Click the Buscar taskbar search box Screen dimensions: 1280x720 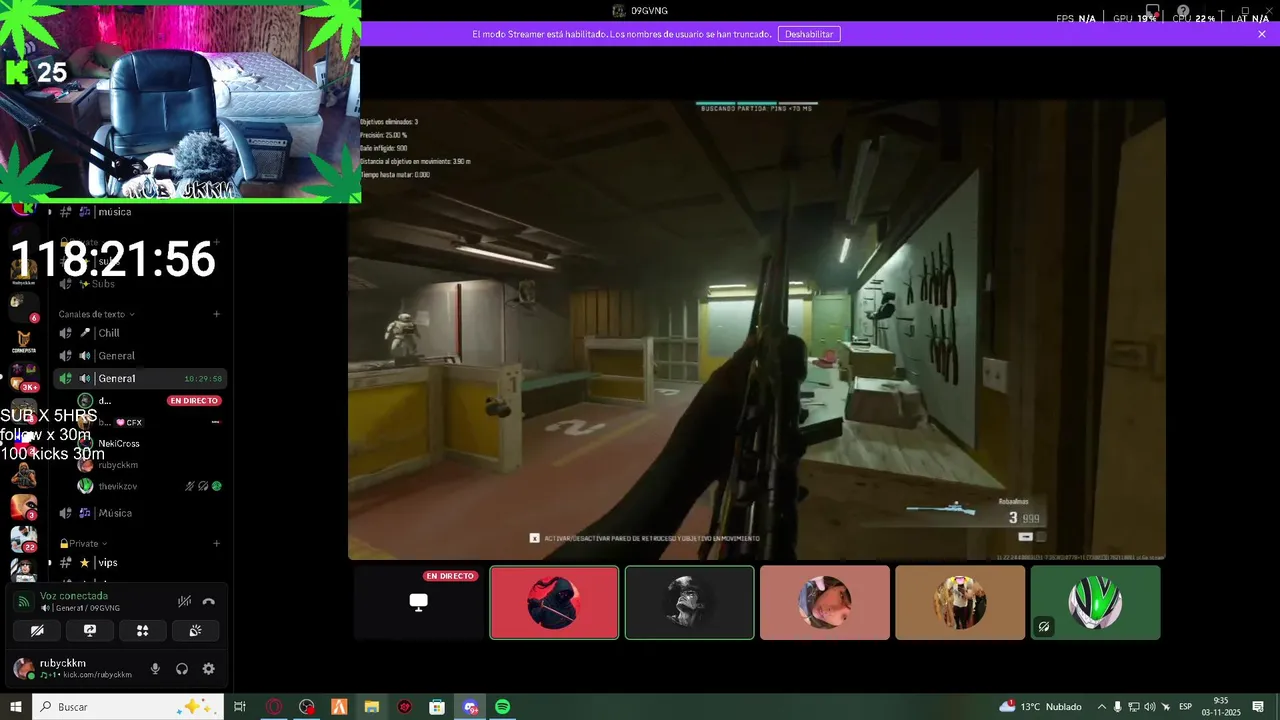pyautogui.click(x=127, y=707)
